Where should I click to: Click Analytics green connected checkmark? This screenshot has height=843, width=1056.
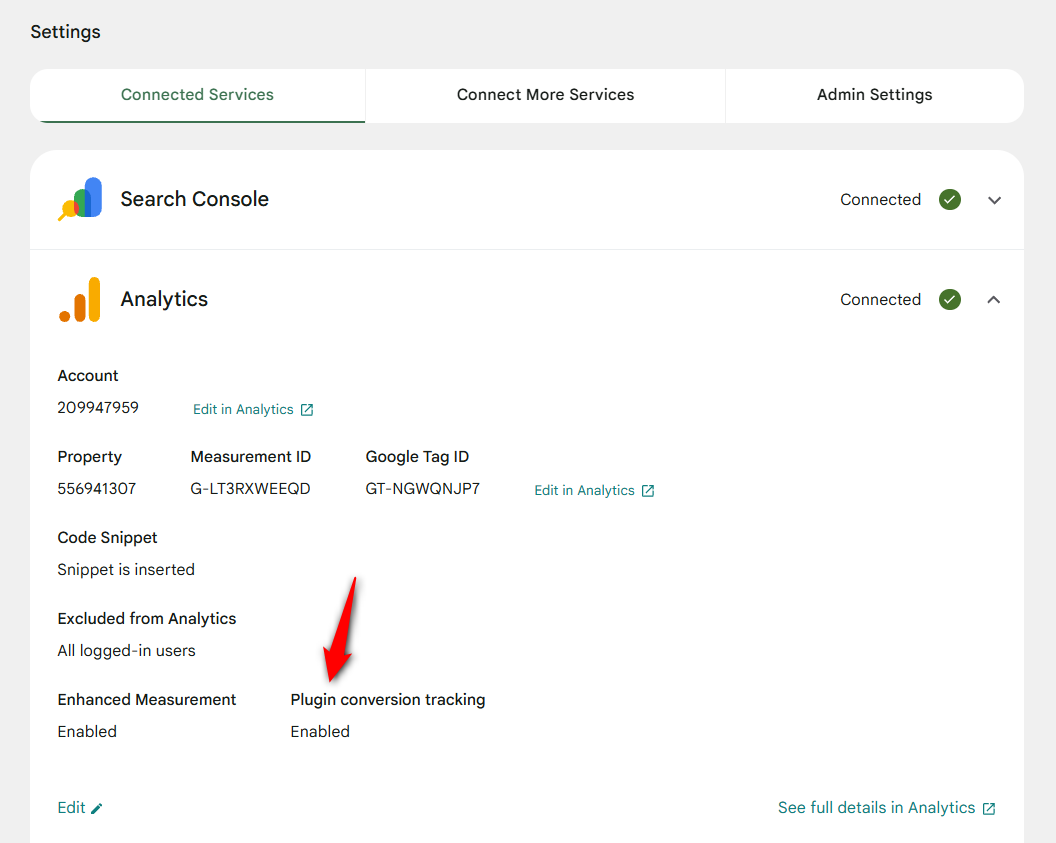coord(950,300)
